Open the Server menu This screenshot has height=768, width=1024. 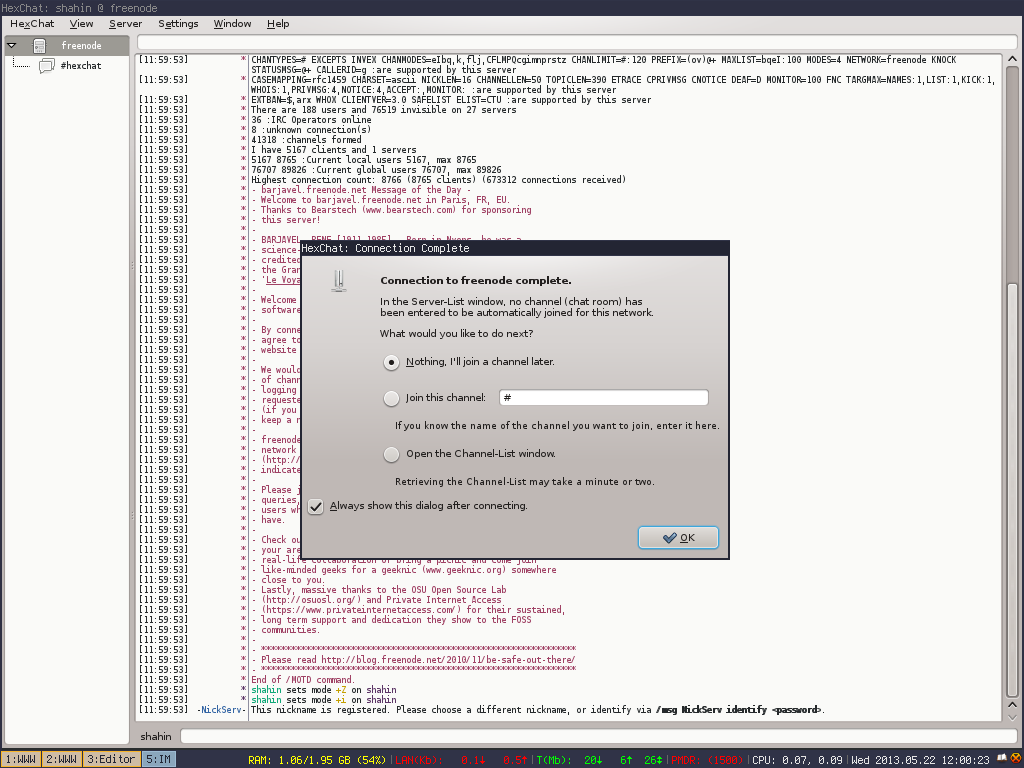[125, 24]
